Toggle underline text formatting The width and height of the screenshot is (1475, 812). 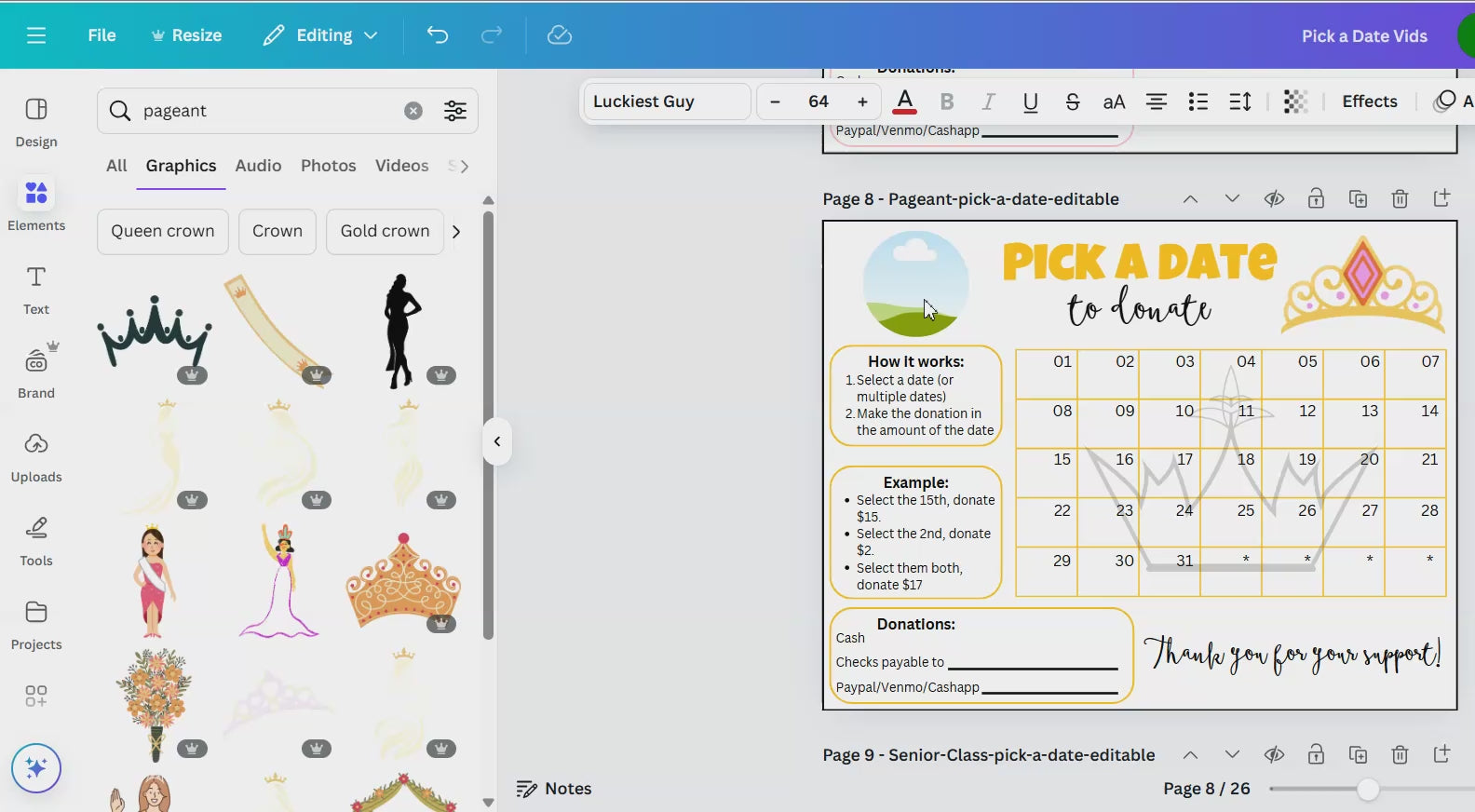coord(1030,101)
